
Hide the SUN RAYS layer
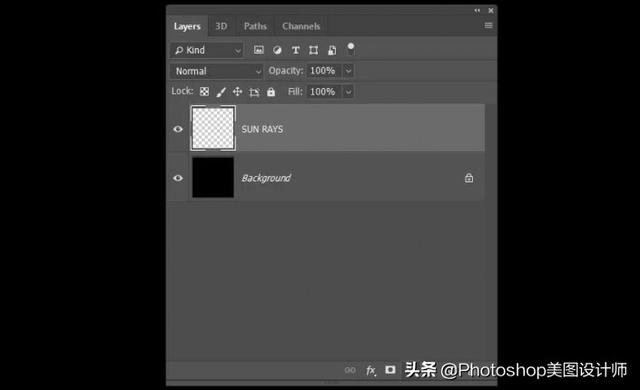click(x=178, y=129)
